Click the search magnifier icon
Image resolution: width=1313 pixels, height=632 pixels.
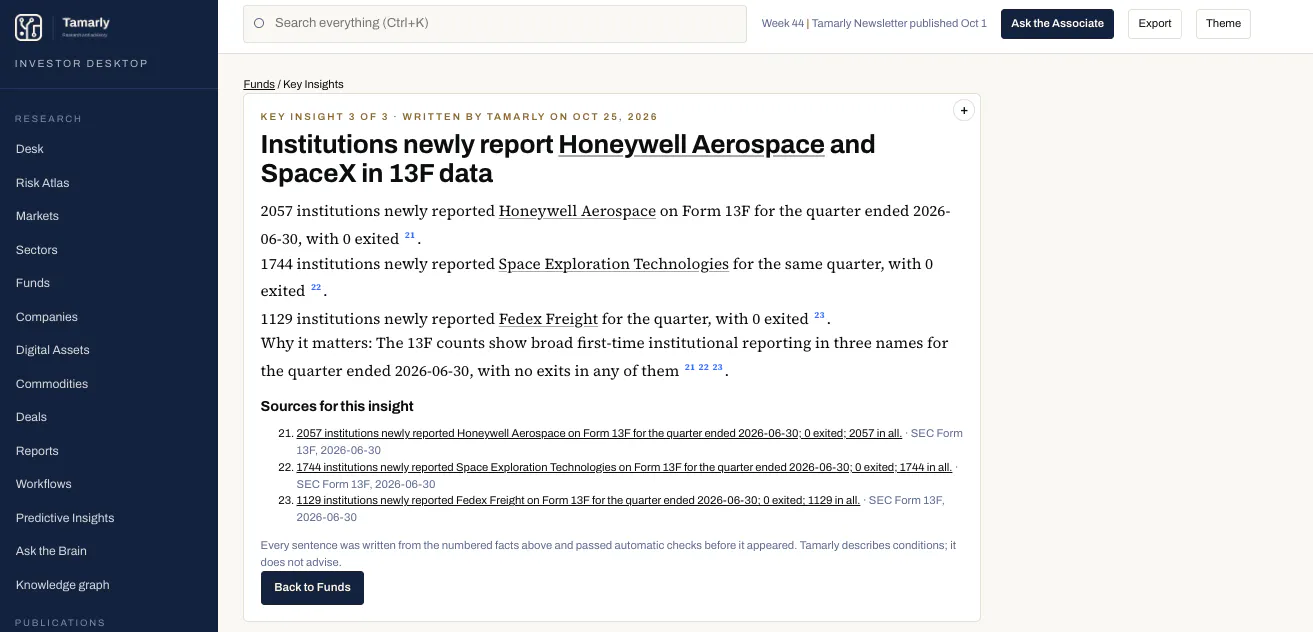[x=259, y=23]
